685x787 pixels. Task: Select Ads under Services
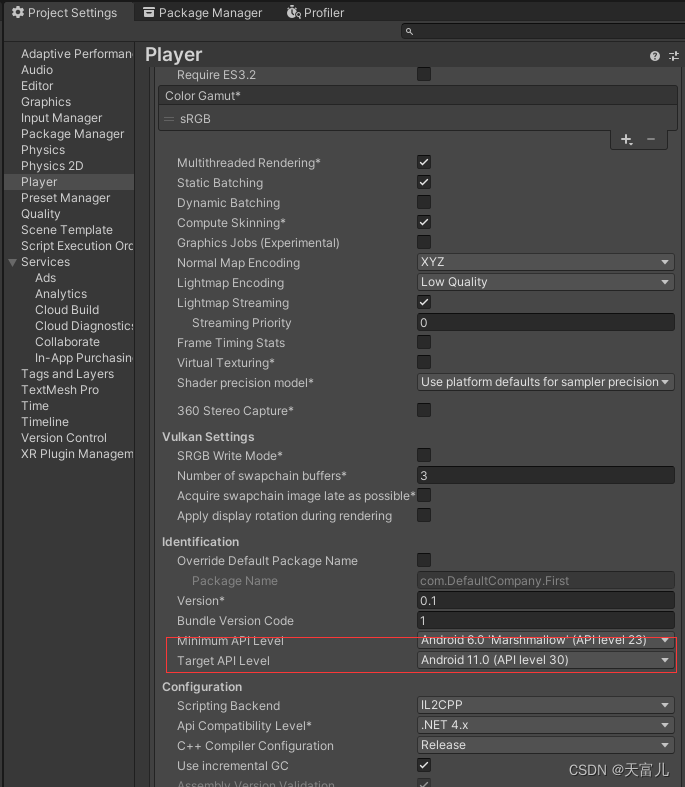pyautogui.click(x=69, y=278)
